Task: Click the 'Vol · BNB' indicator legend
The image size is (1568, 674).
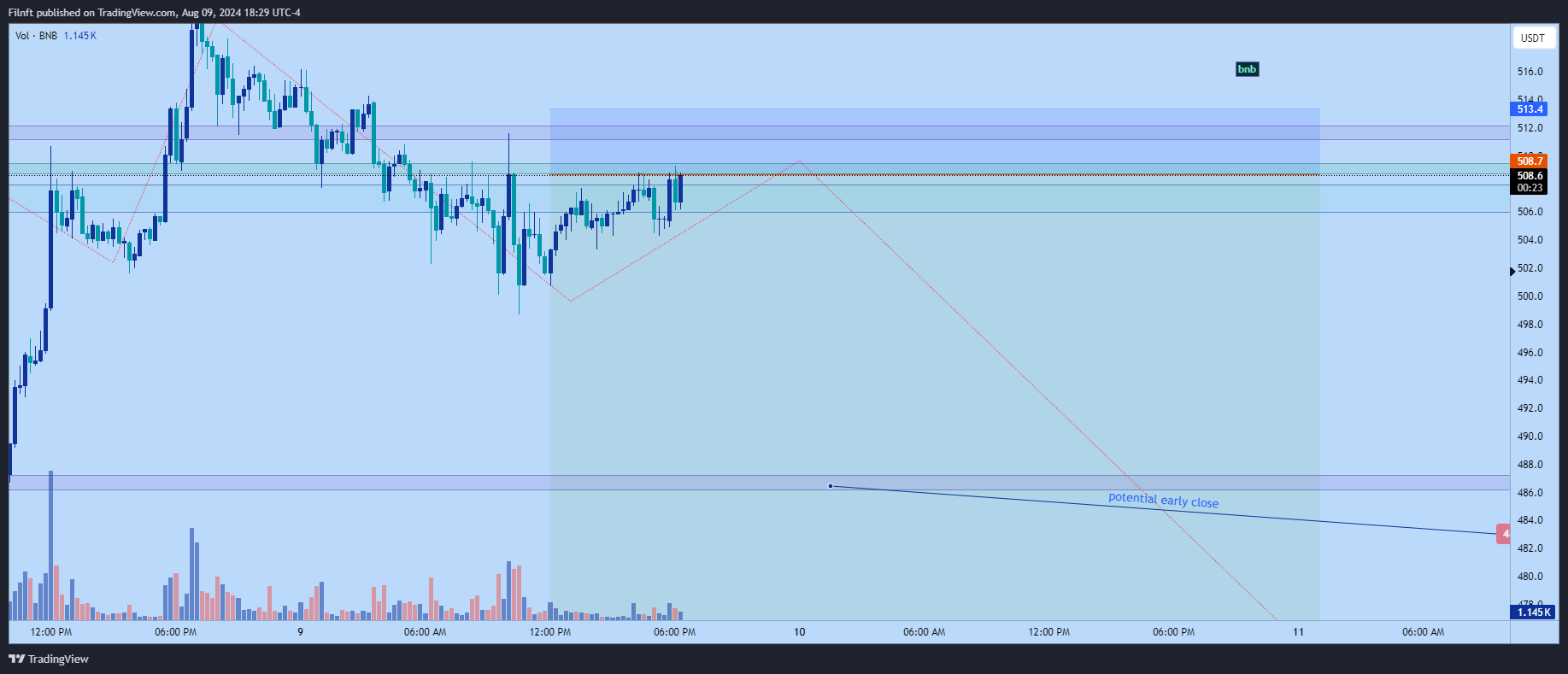Action: pos(37,36)
